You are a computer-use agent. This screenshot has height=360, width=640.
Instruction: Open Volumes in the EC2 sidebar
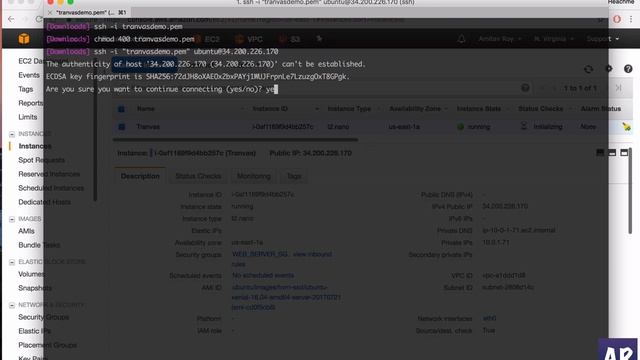(31, 274)
